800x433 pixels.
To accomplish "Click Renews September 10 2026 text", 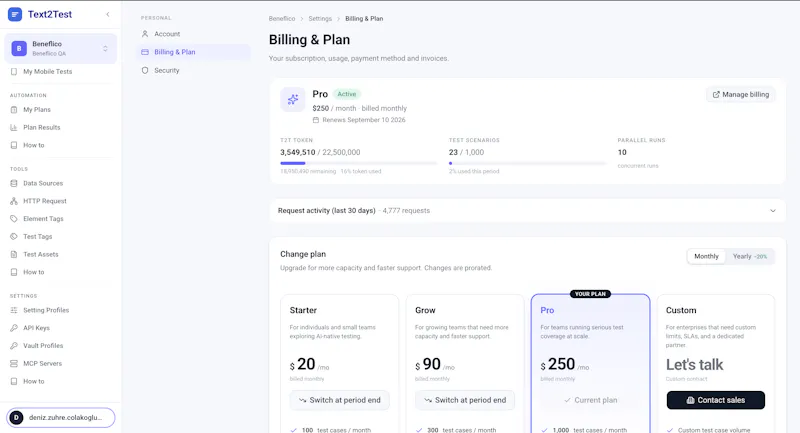I will pyautogui.click(x=364, y=120).
